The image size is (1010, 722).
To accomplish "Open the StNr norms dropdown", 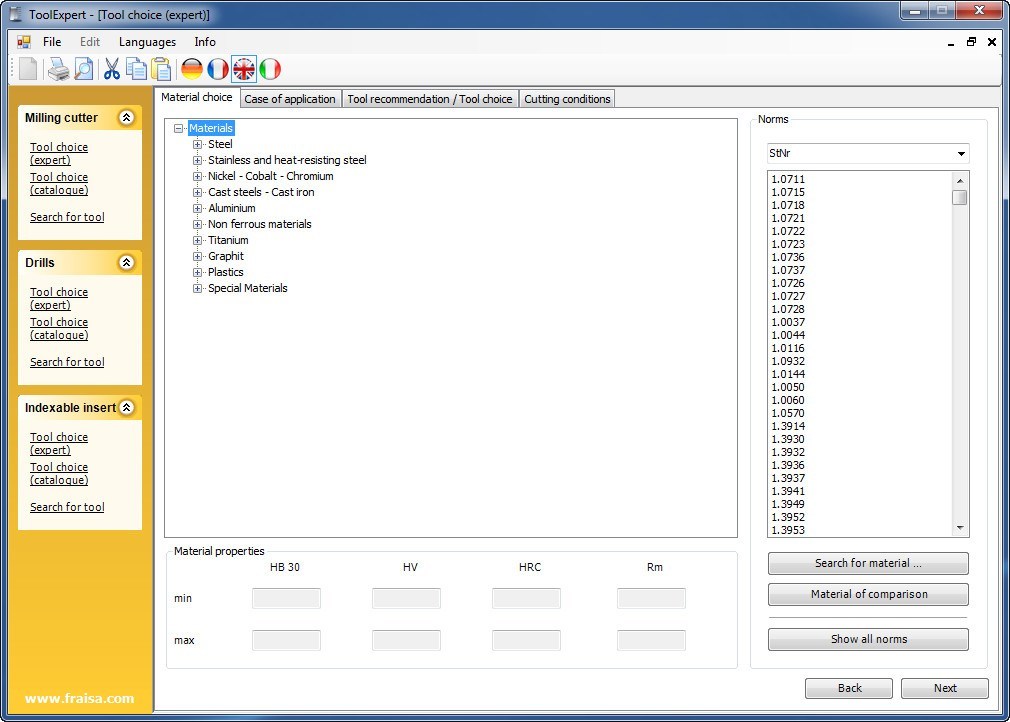I will 961,153.
